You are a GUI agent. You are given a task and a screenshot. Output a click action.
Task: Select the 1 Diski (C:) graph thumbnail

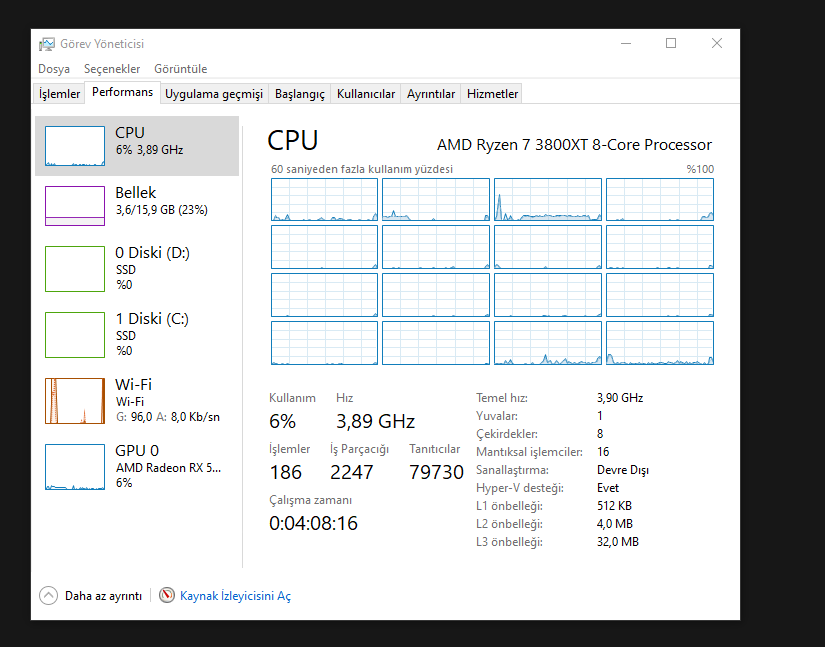click(75, 334)
